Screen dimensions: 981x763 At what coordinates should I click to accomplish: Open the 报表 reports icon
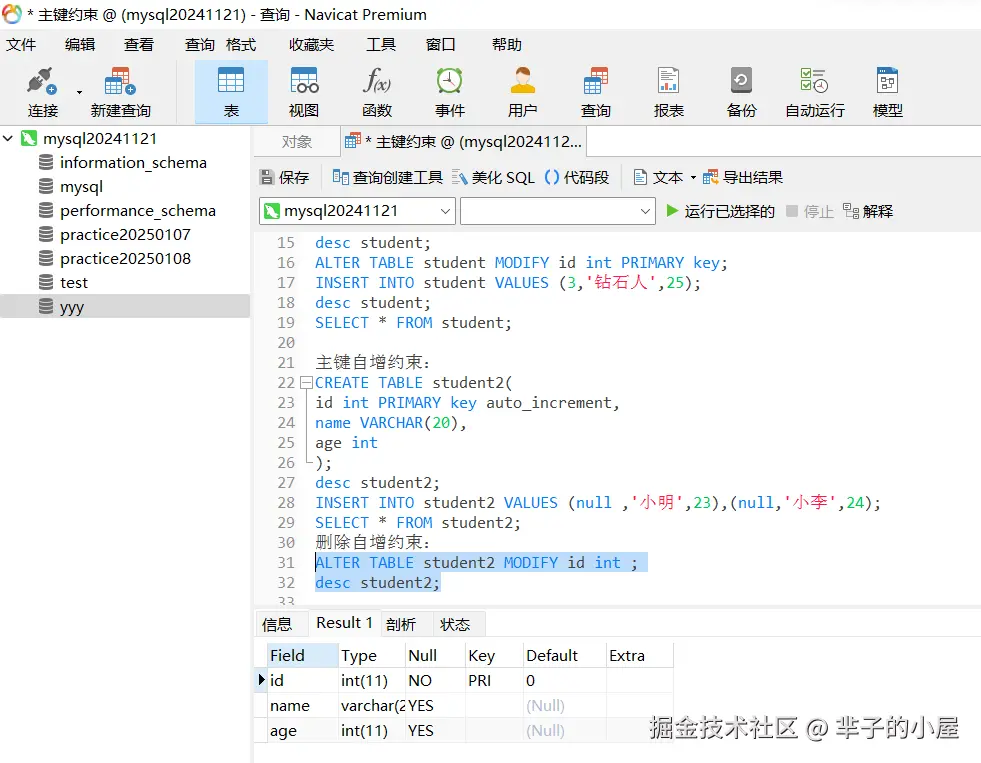tap(669, 93)
